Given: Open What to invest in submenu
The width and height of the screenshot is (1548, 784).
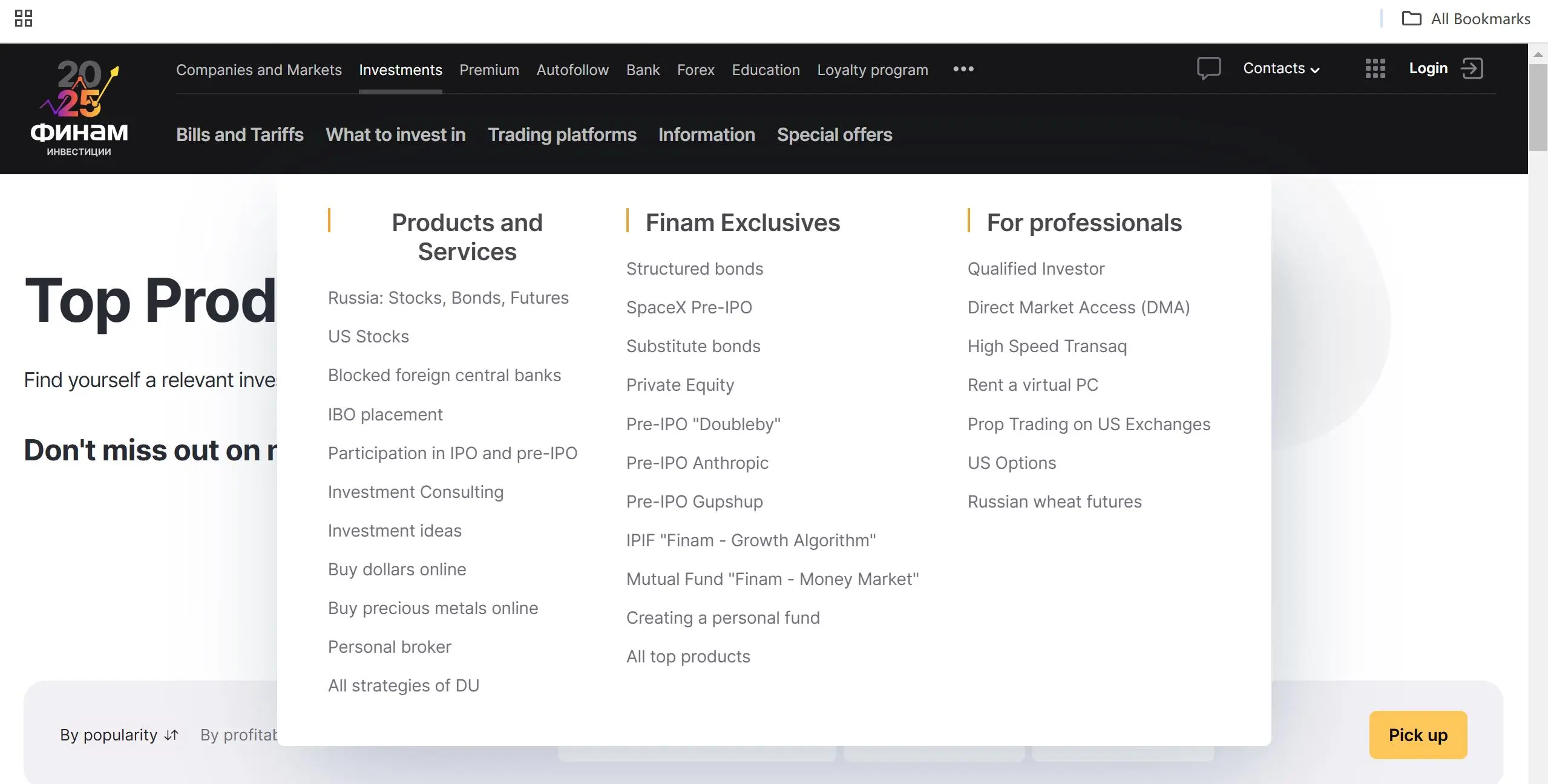Looking at the screenshot, I should click(396, 134).
